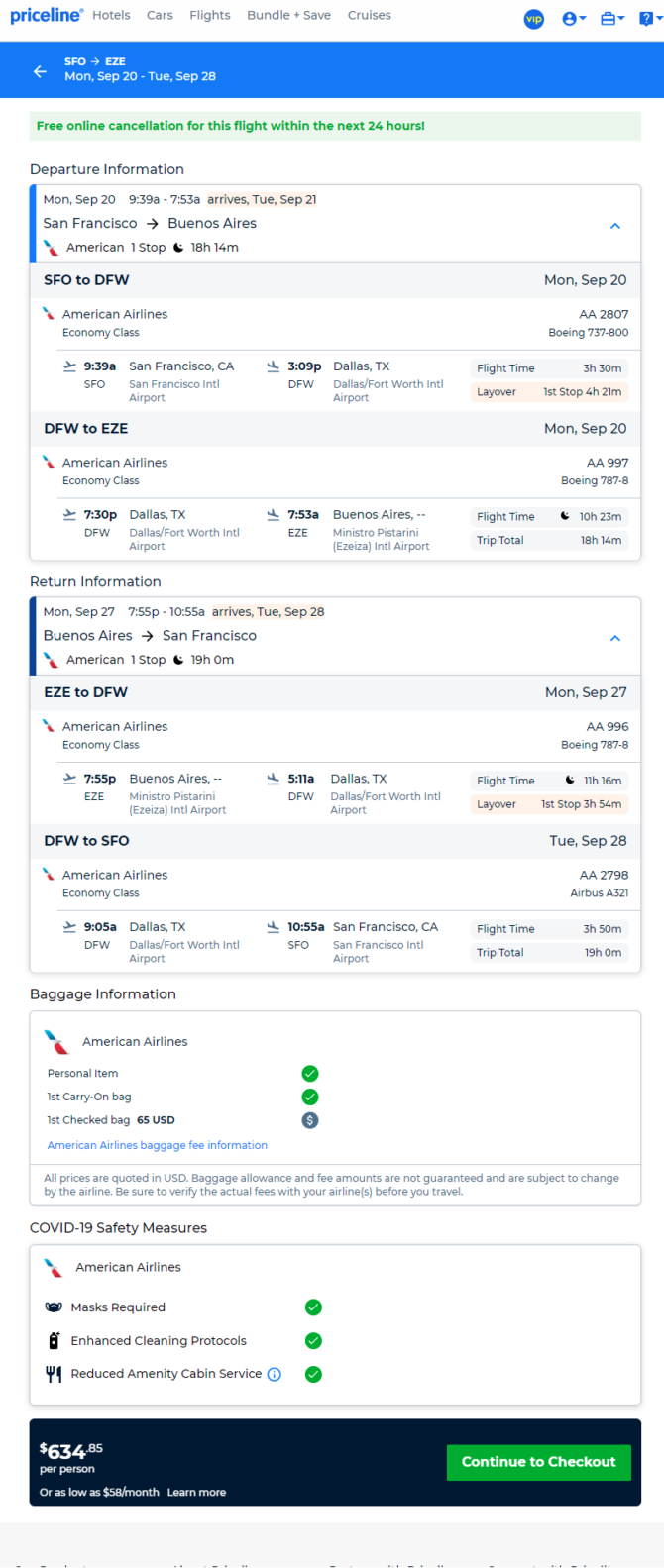Open the account profile icon menu
Image resolution: width=664 pixels, height=1568 pixels.
tap(574, 19)
